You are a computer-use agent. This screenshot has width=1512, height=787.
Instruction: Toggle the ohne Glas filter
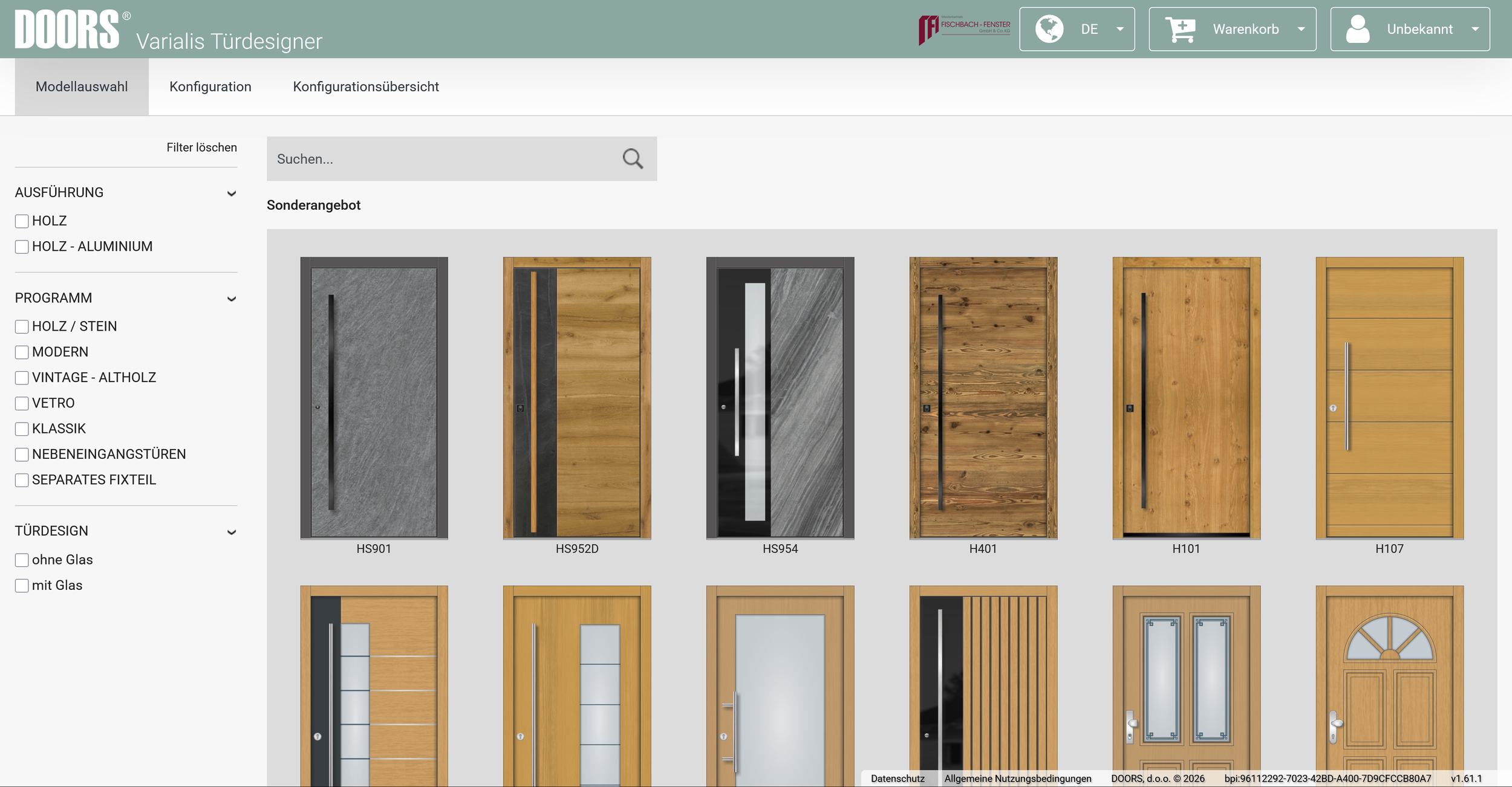point(22,560)
